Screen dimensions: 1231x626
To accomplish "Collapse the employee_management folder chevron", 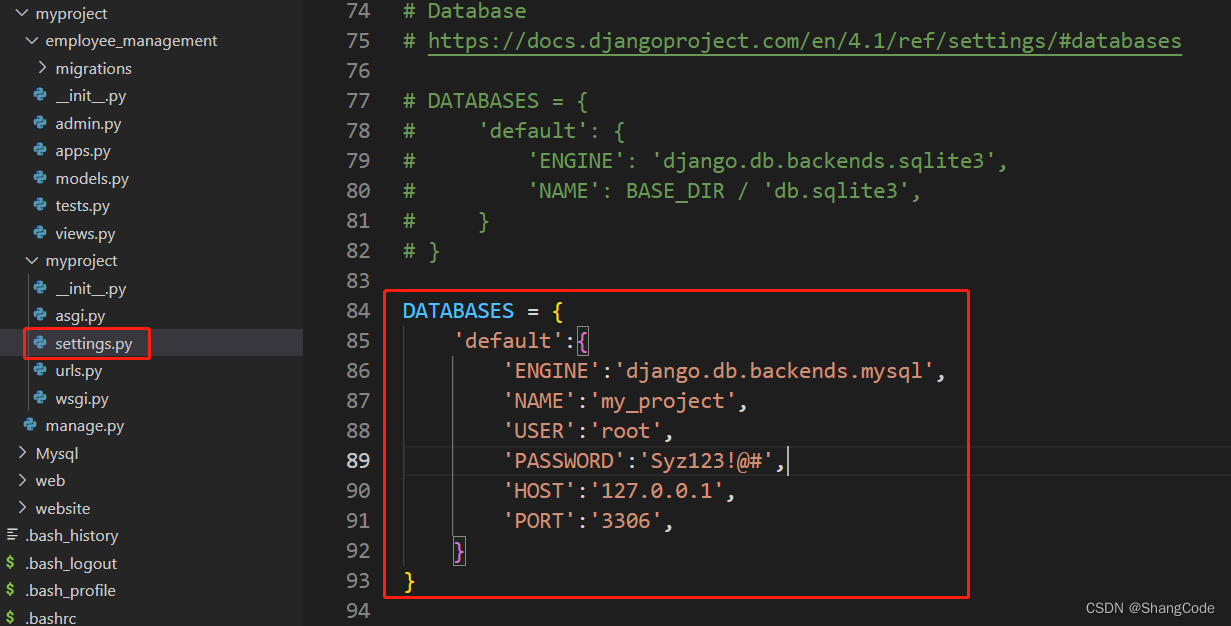I will click(x=32, y=41).
